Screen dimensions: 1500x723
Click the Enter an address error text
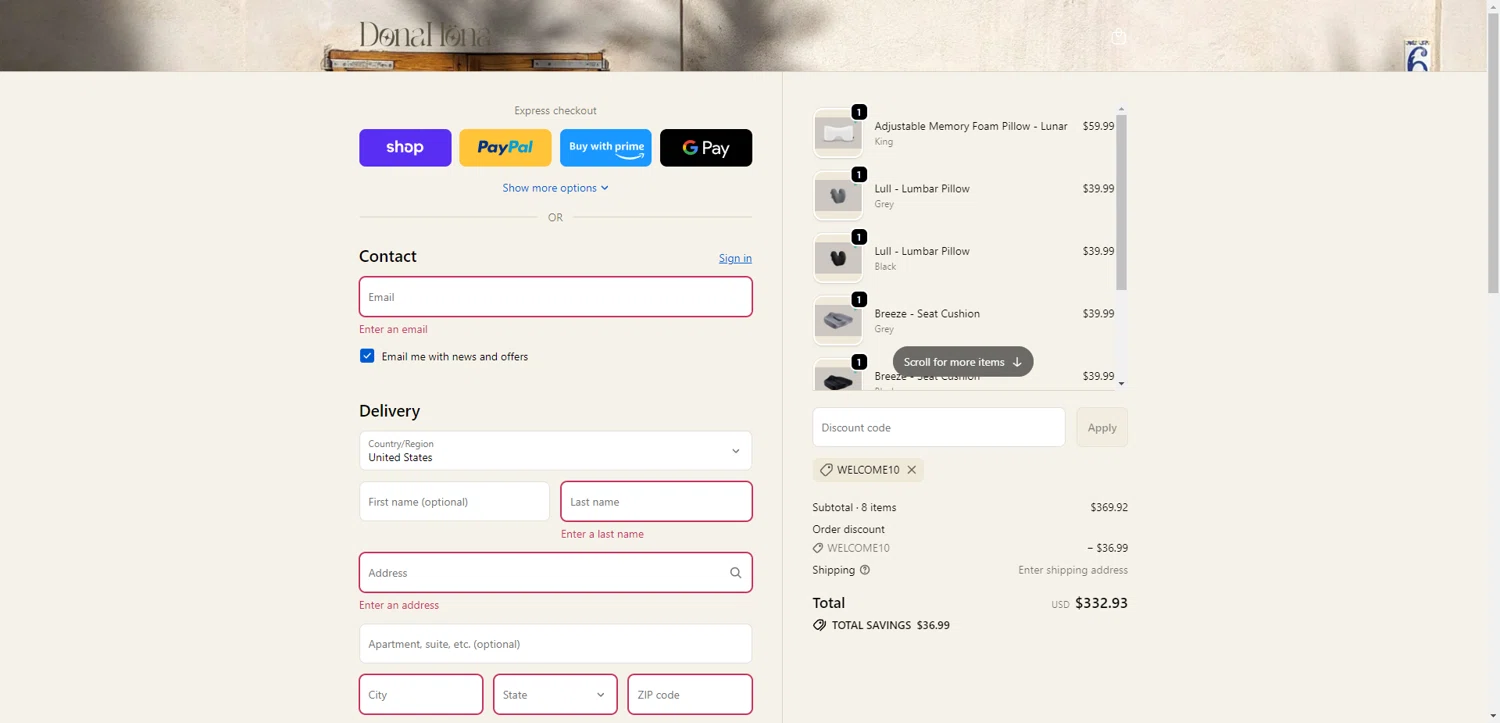coord(399,605)
